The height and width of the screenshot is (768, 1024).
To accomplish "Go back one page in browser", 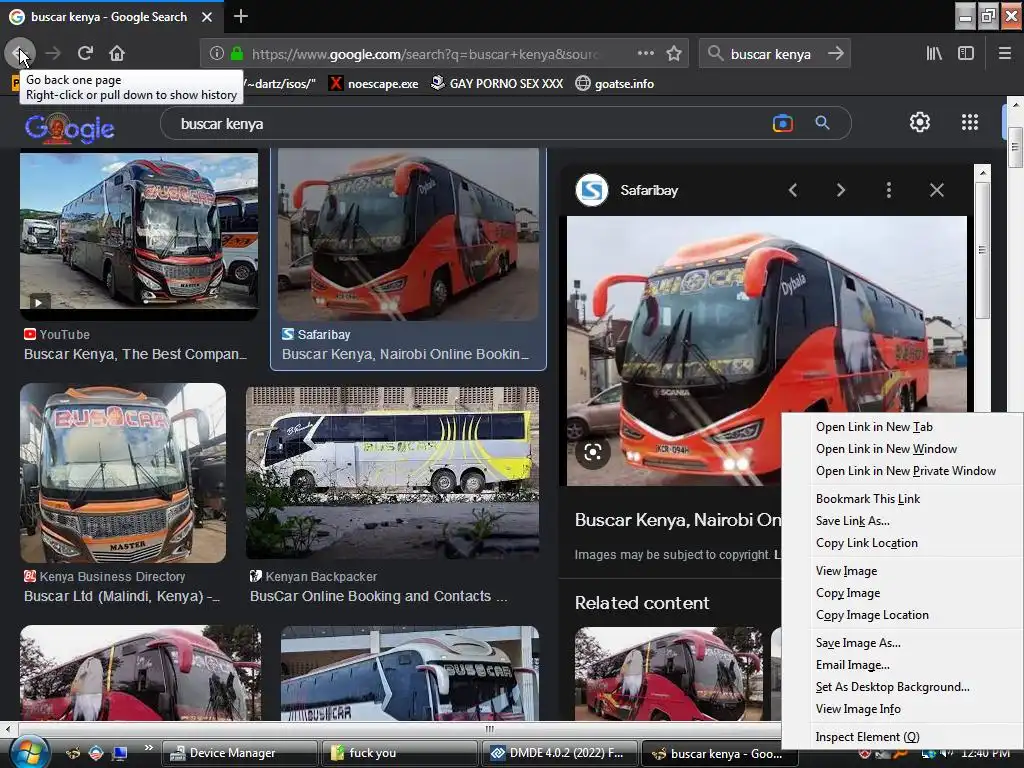I will [19, 54].
